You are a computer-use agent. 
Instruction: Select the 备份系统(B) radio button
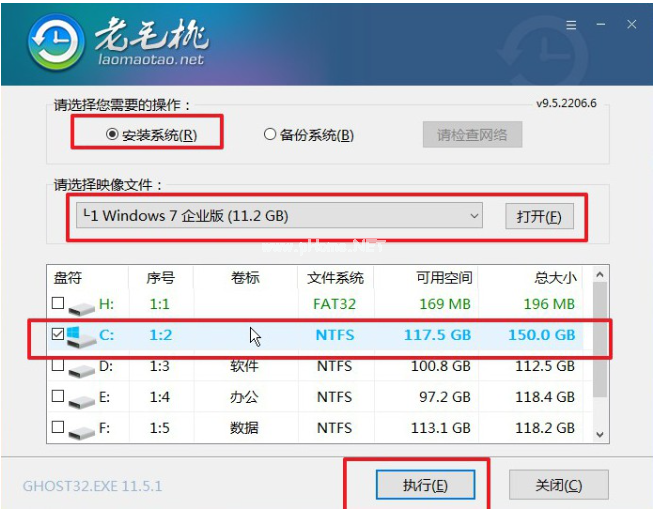(270, 135)
